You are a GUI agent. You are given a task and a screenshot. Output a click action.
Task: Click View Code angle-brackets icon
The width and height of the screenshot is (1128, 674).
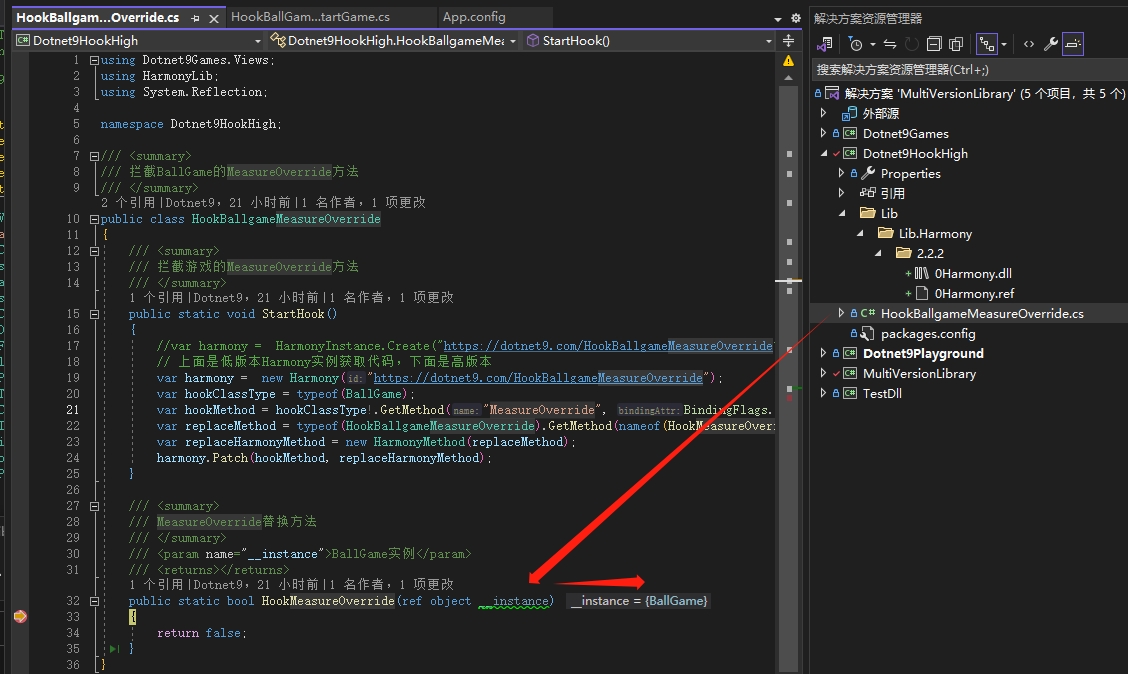point(1029,44)
